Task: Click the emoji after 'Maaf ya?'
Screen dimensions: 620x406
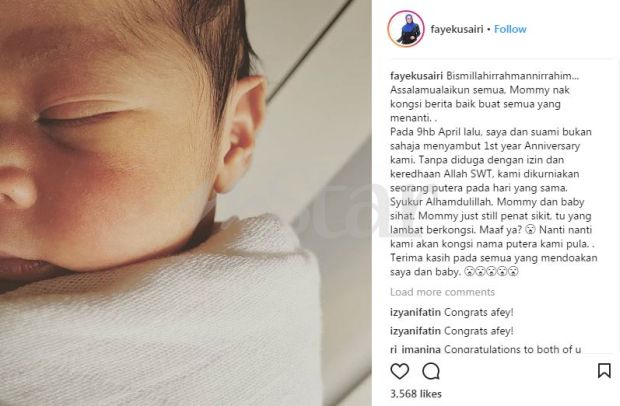Action: coord(531,230)
